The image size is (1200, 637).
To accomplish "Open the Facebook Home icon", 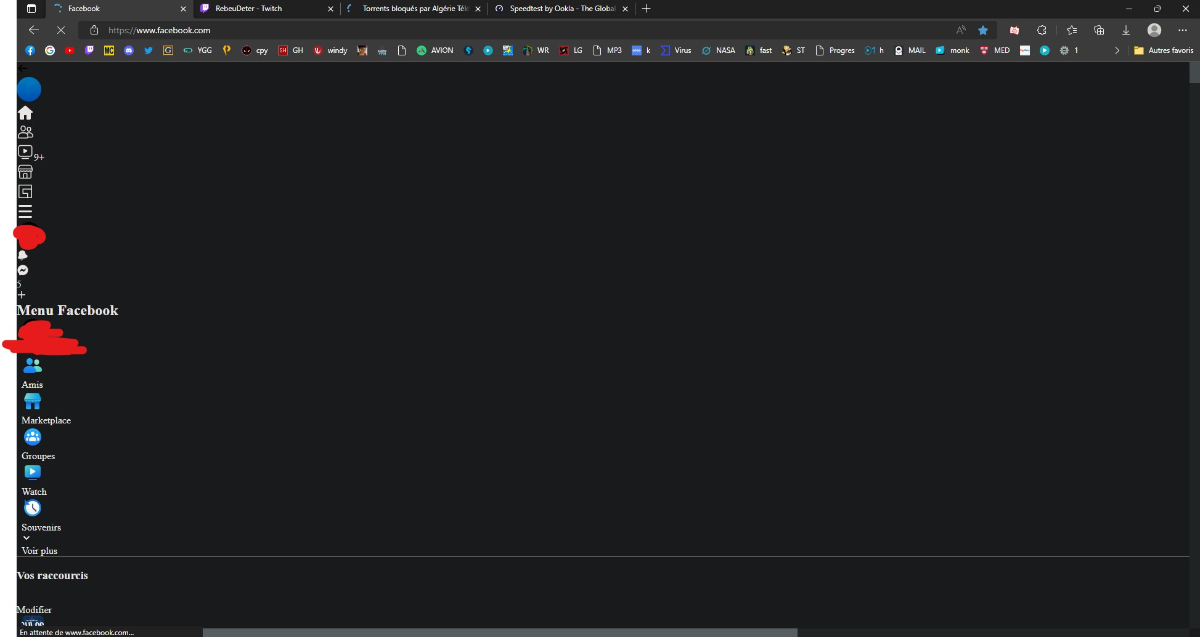I will click(x=25, y=113).
